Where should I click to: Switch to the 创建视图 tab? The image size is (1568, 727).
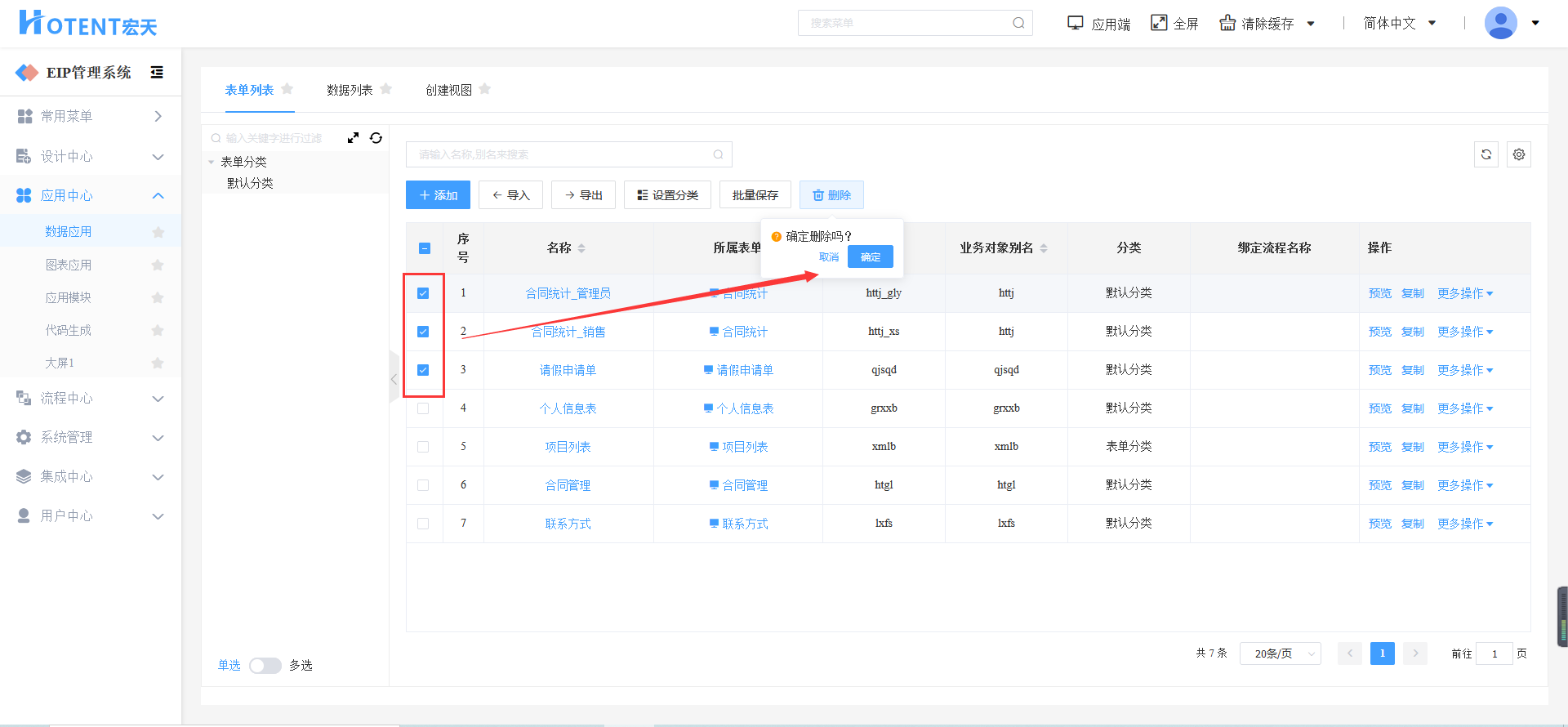click(x=448, y=90)
